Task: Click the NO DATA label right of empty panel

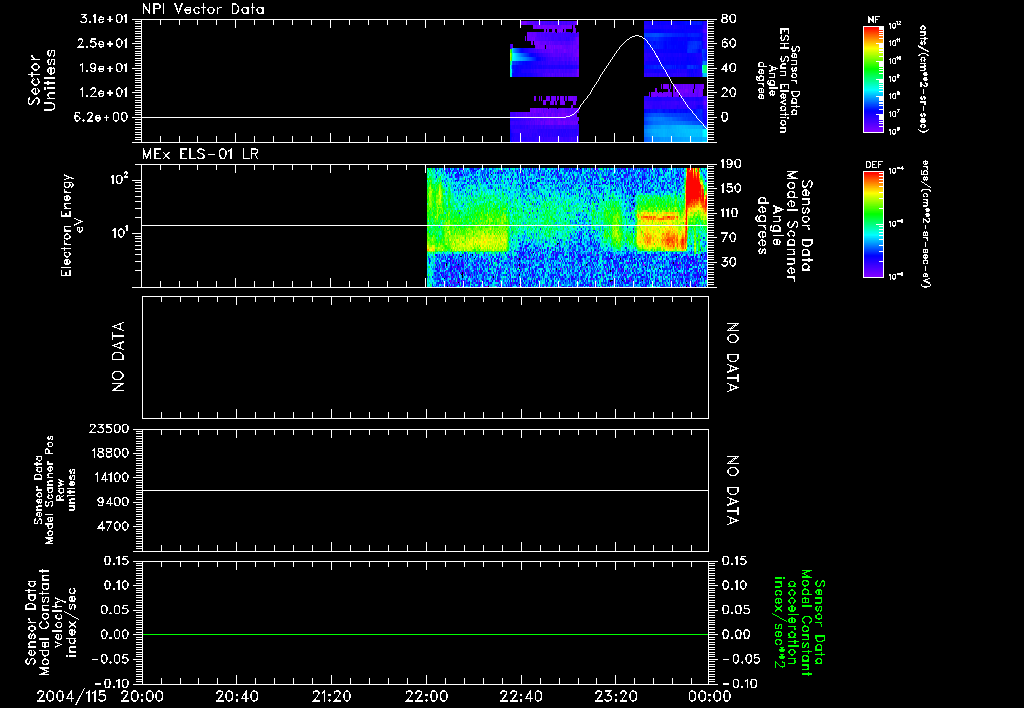Action: pos(733,357)
